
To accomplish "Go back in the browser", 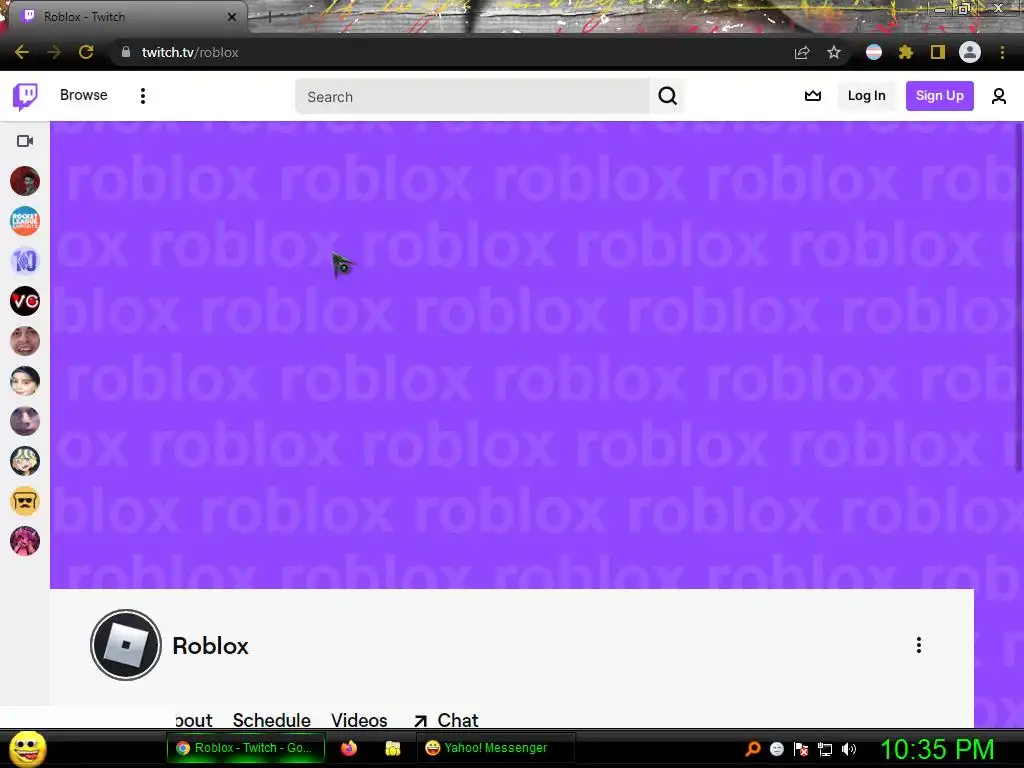I will pos(22,52).
